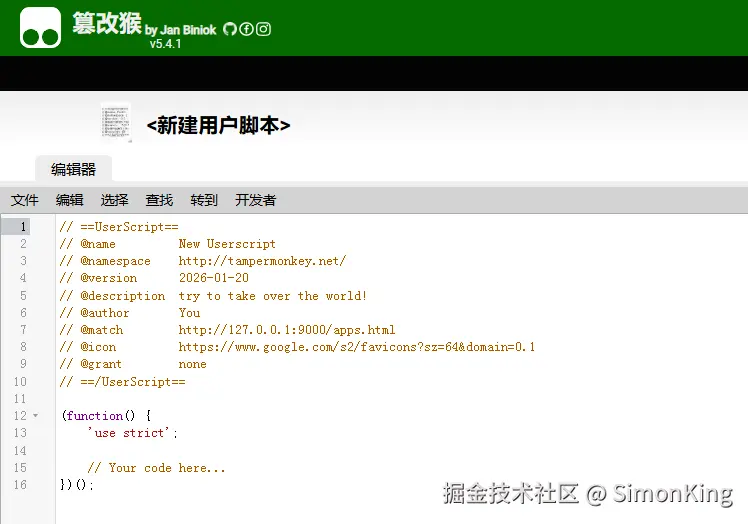The height and width of the screenshot is (524, 748).
Task: Open the 选择 menu
Action: [114, 200]
